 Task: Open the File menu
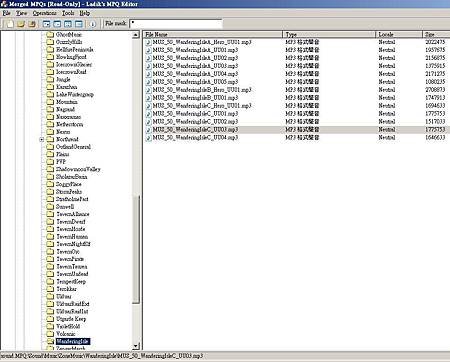6,13
